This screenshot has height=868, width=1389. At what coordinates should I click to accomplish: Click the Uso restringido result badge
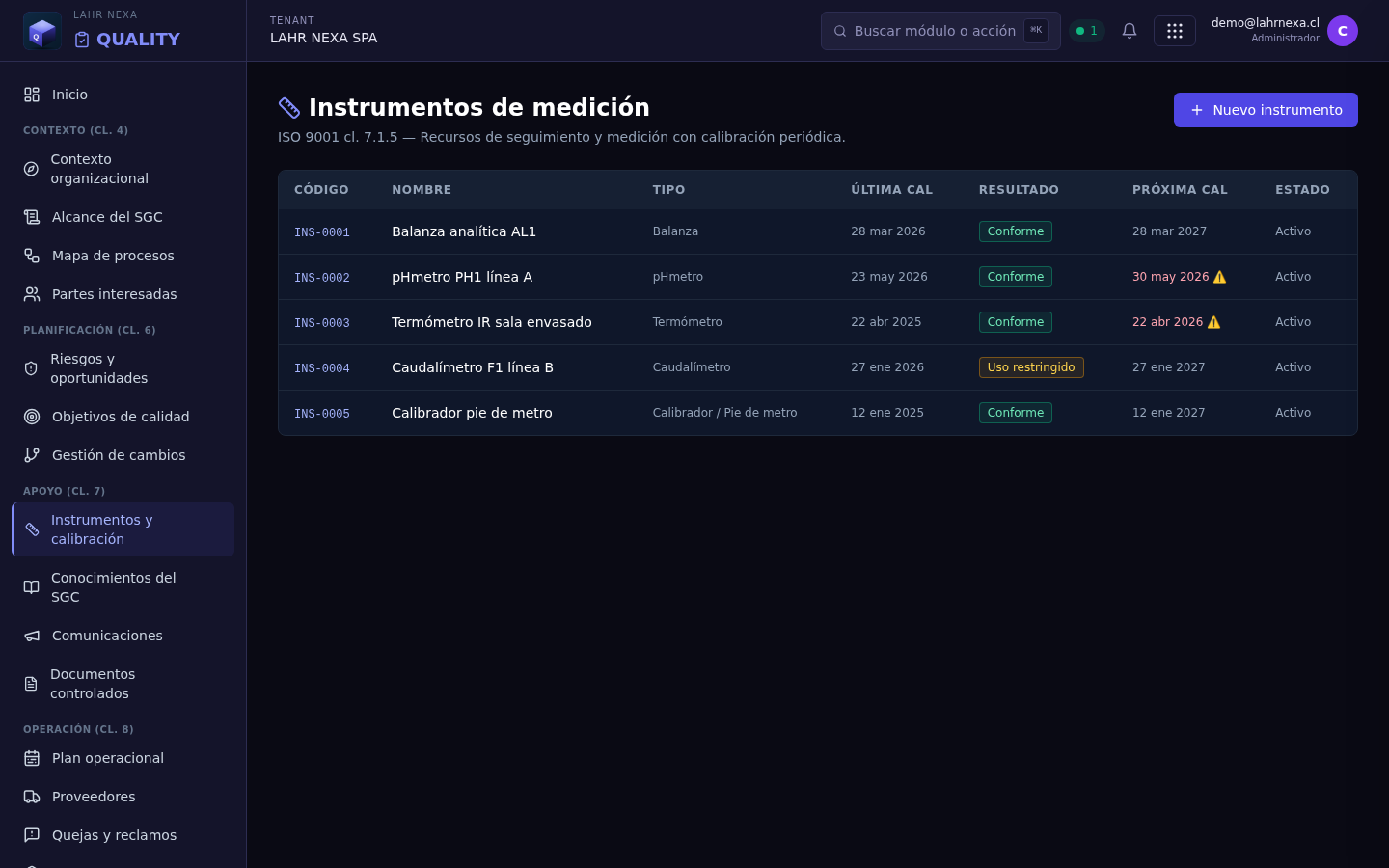click(1031, 367)
